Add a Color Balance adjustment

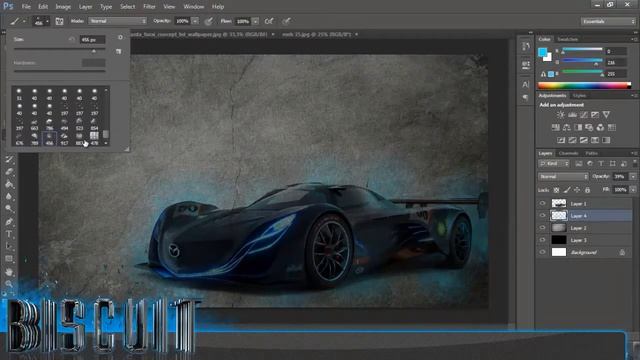click(567, 128)
